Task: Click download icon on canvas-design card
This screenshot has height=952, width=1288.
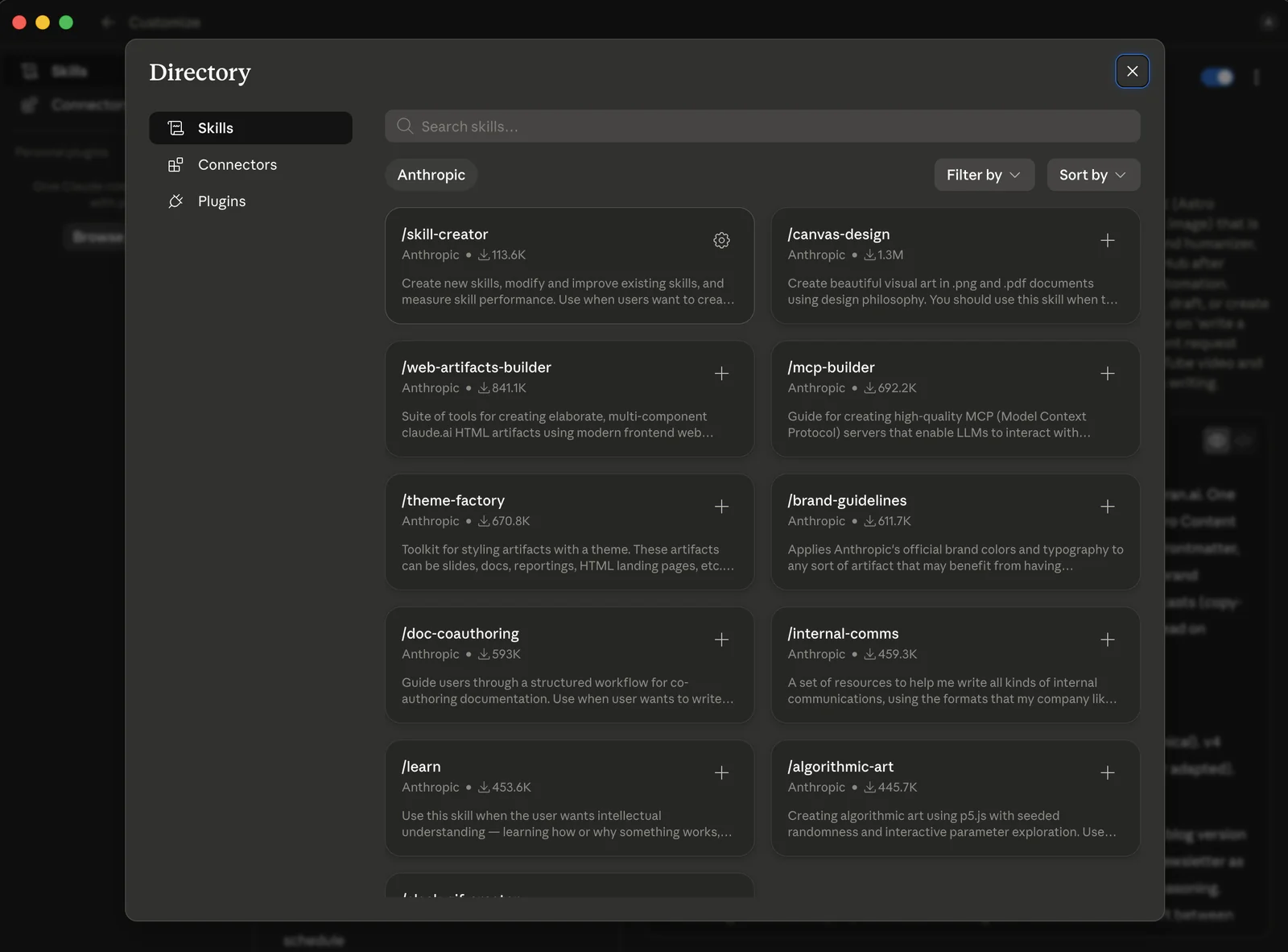Action: coord(869,255)
